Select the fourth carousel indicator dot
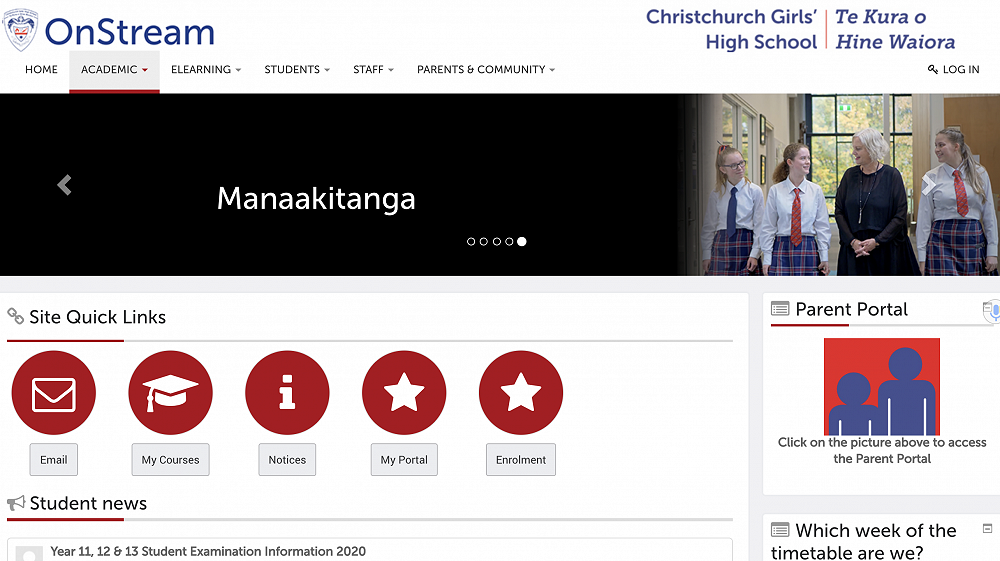This screenshot has width=1000, height=561. 509,241
